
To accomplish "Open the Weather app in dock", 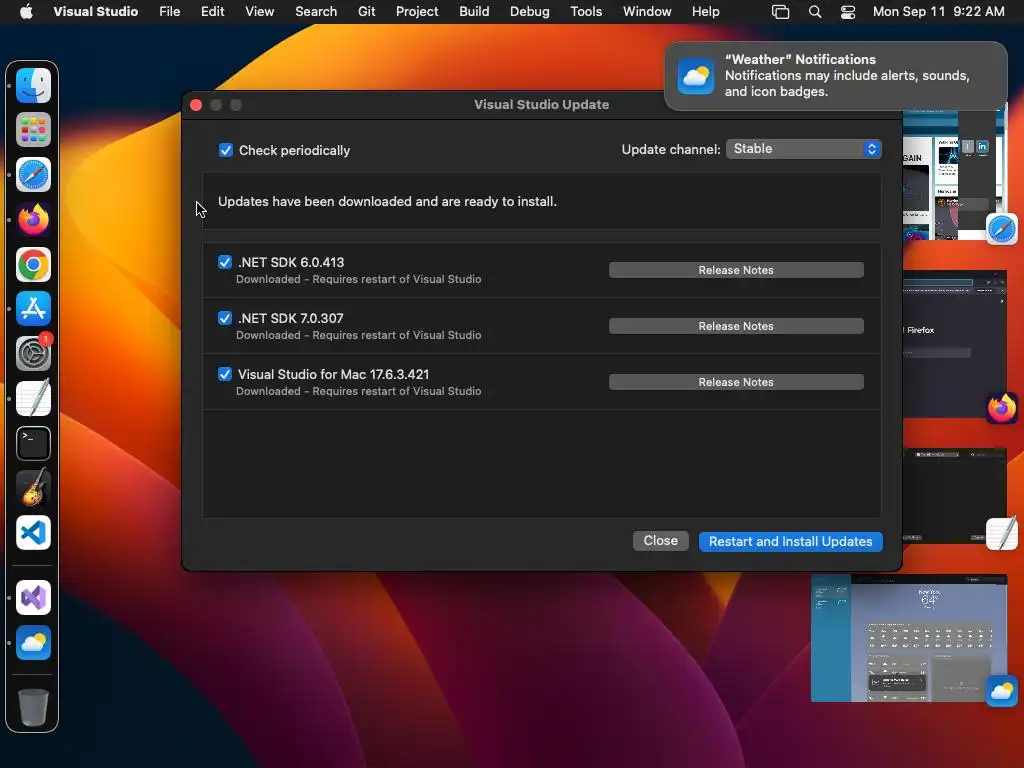I will (x=33, y=643).
